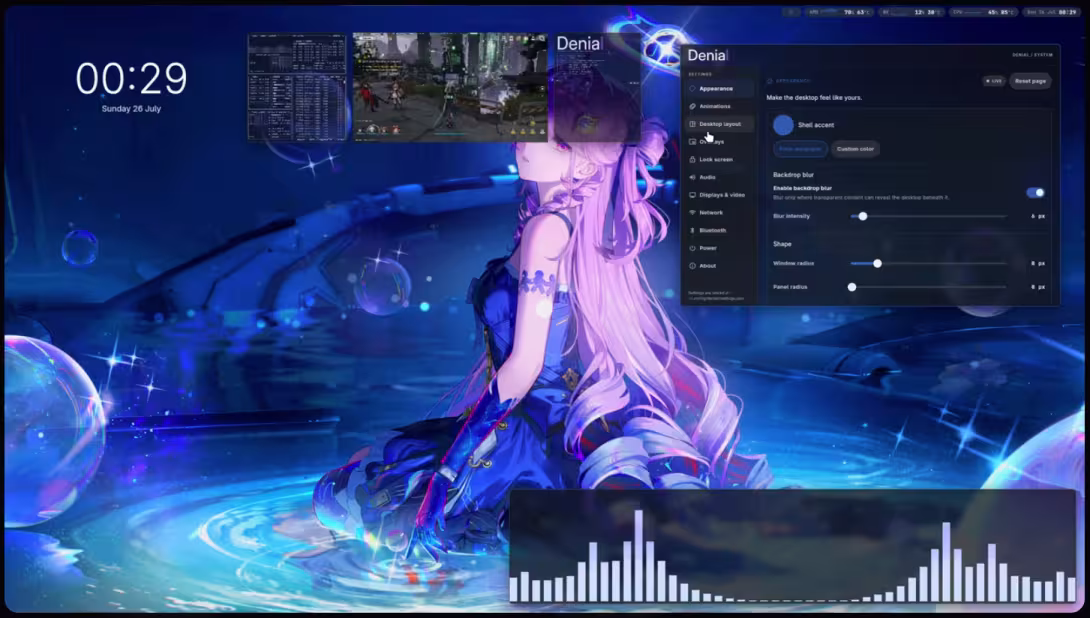This screenshot has width=1090, height=618.
Task: Open Bluetooth settings page
Action: [x=719, y=230]
